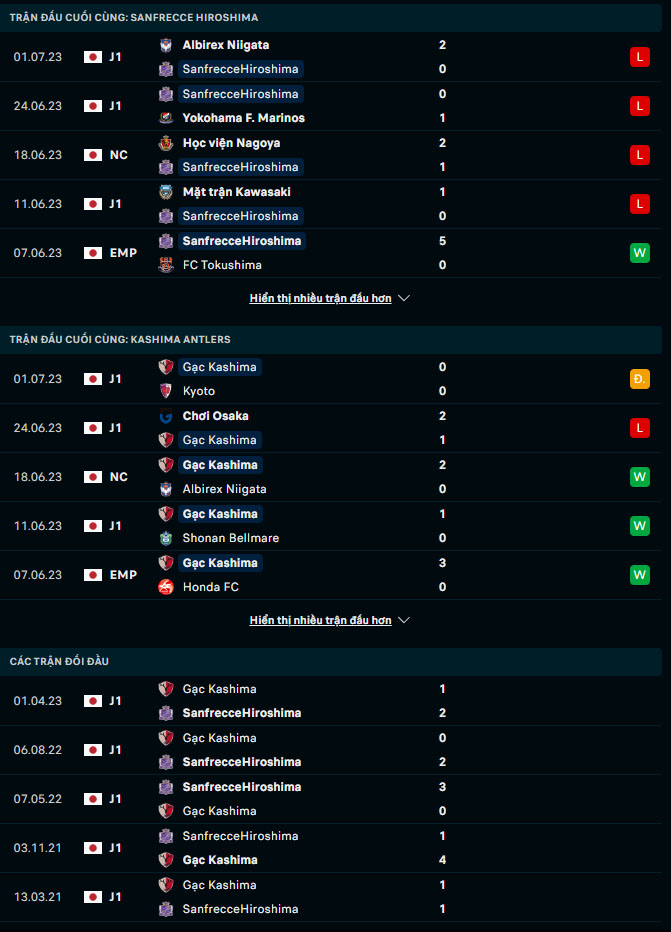Open the 03.11.21 head-to-head match row
The width and height of the screenshot is (671, 932).
pyautogui.click(x=331, y=848)
